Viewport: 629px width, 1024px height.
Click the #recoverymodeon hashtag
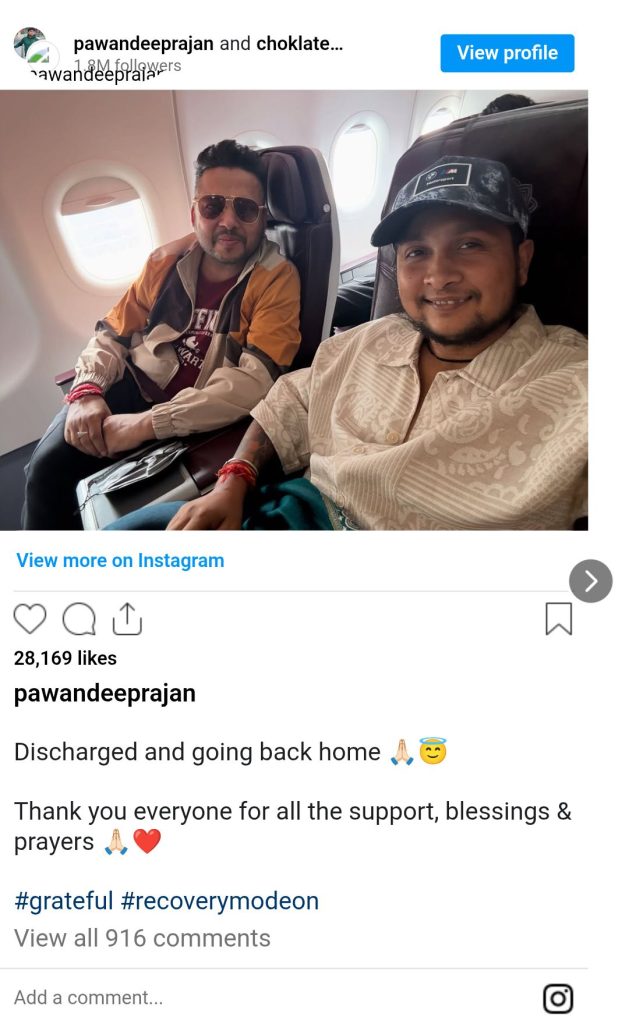pyautogui.click(x=219, y=901)
